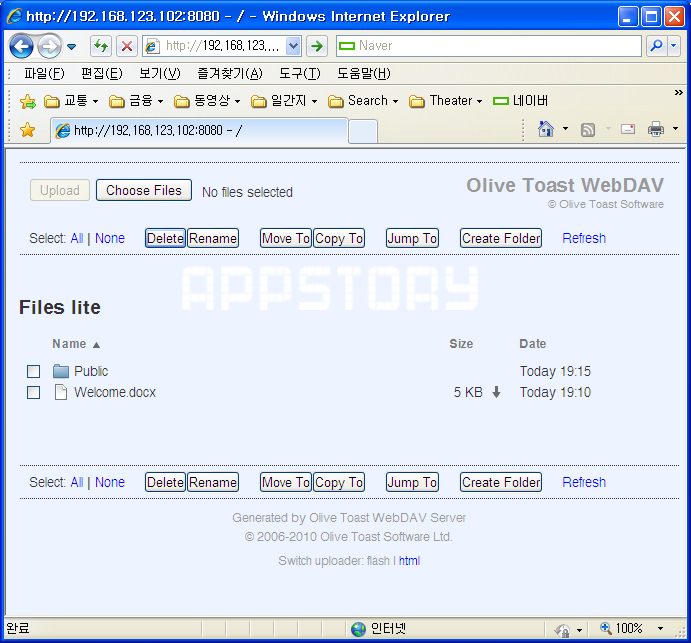This screenshot has height=643, width=691.
Task: Download Welcome.docx using the down arrow
Action: pyautogui.click(x=496, y=392)
